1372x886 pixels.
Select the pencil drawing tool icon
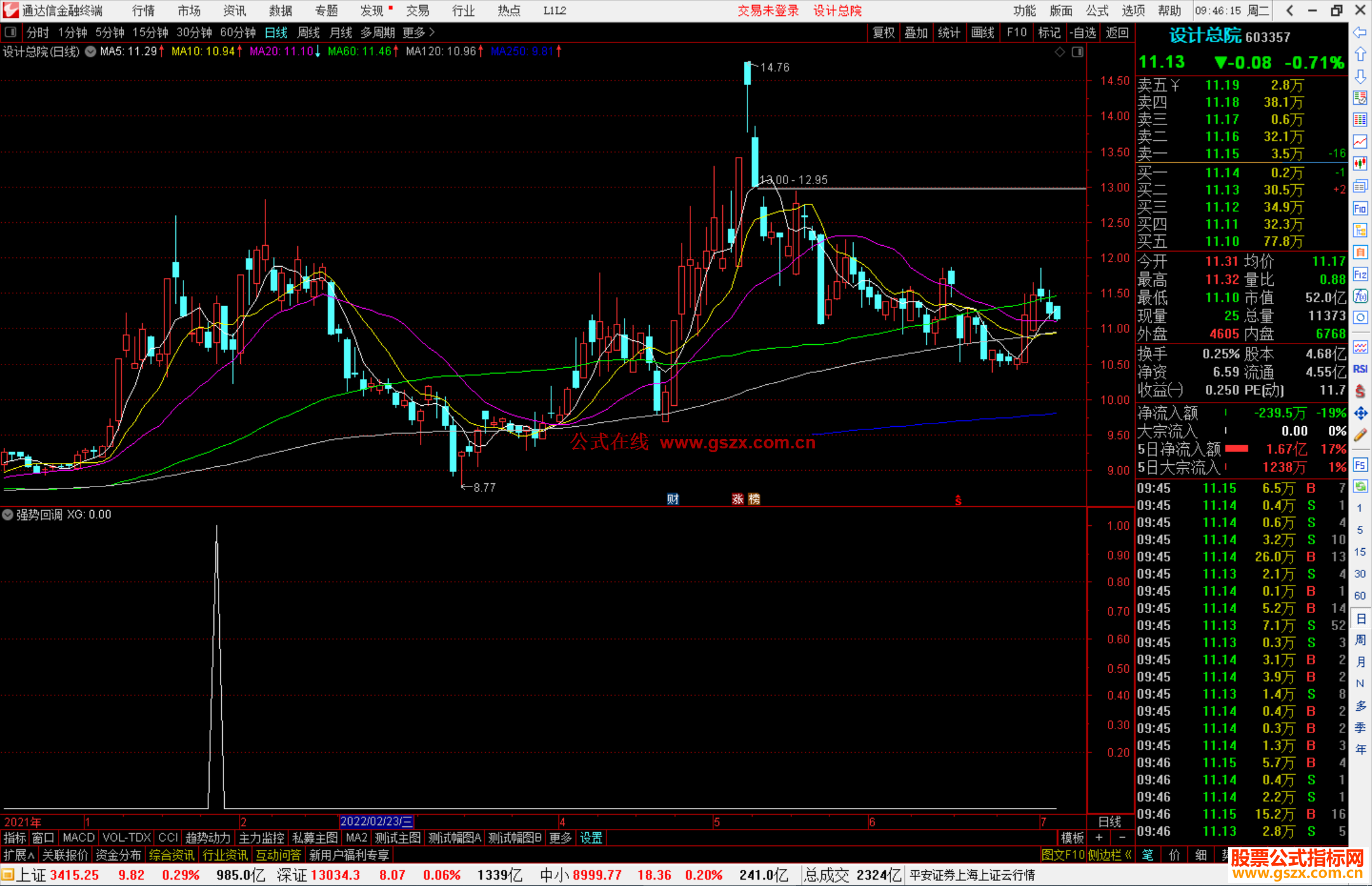pyautogui.click(x=1360, y=435)
